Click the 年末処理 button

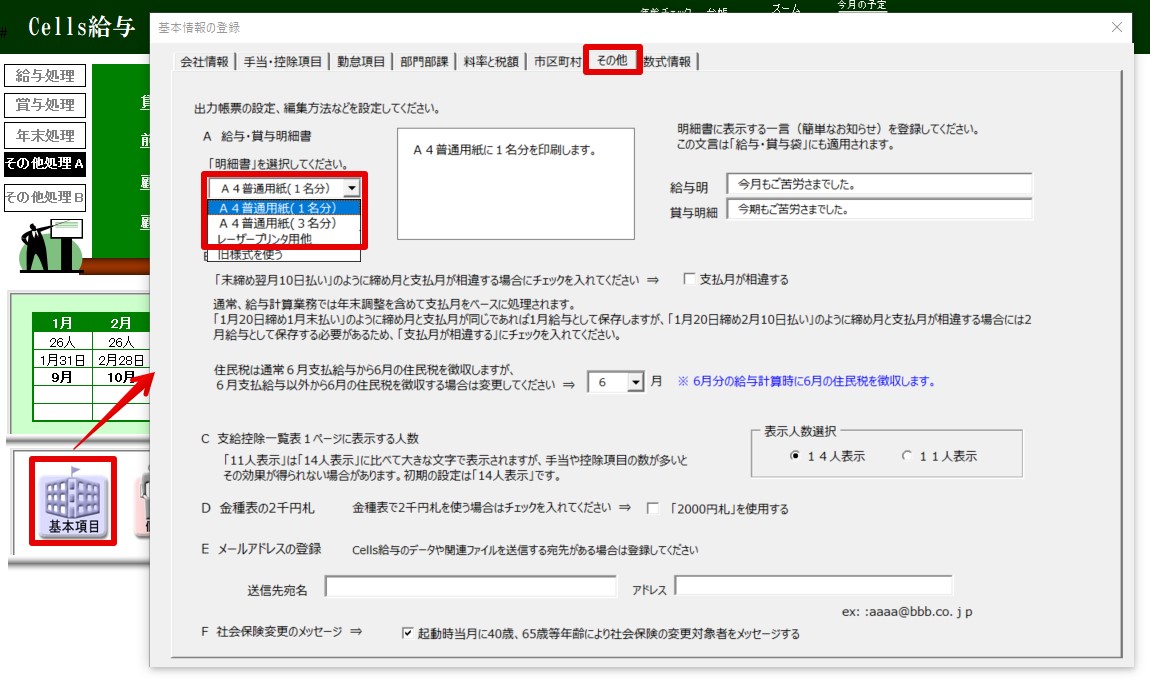(x=45, y=135)
